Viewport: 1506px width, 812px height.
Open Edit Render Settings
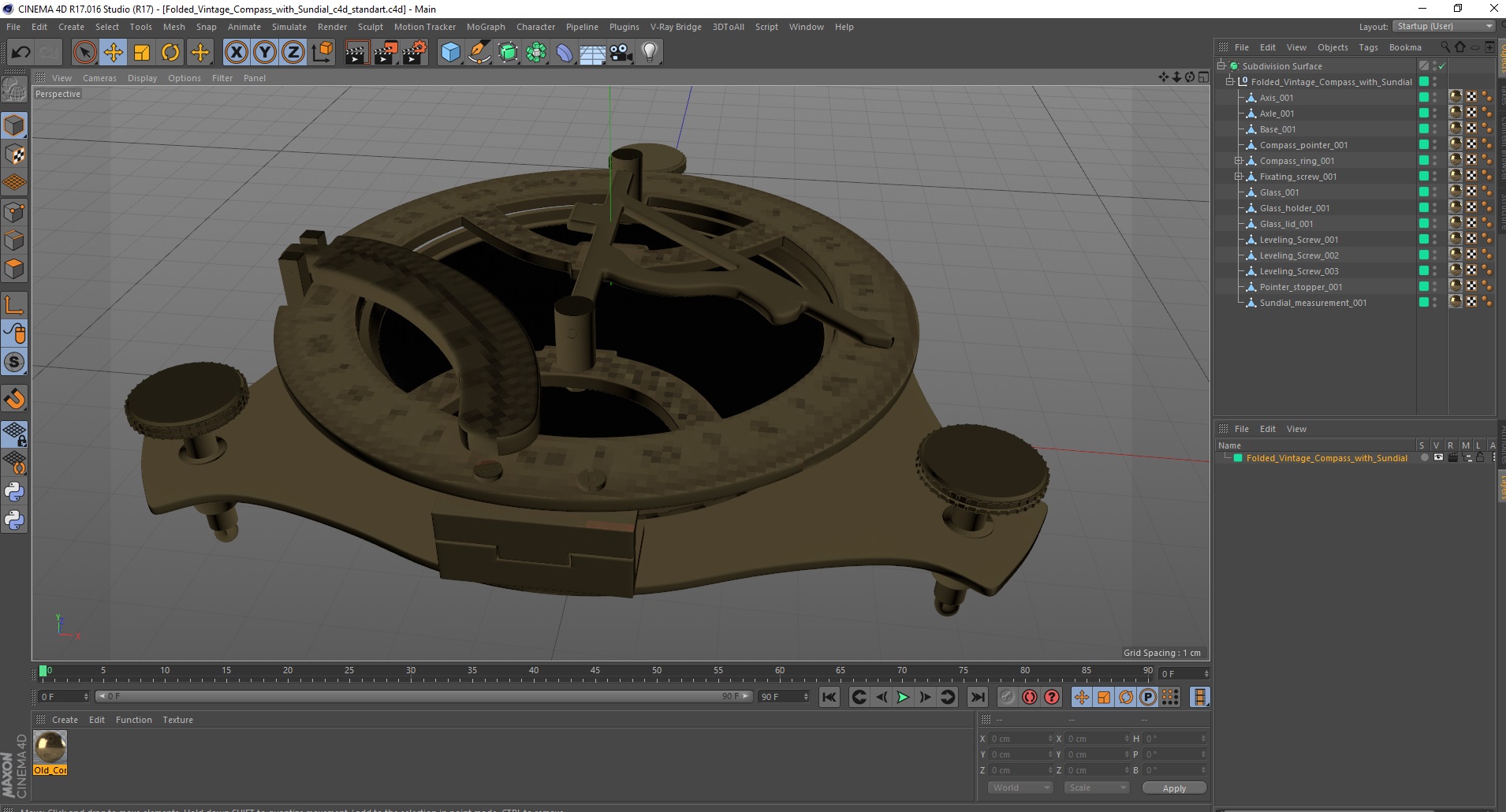[x=415, y=53]
